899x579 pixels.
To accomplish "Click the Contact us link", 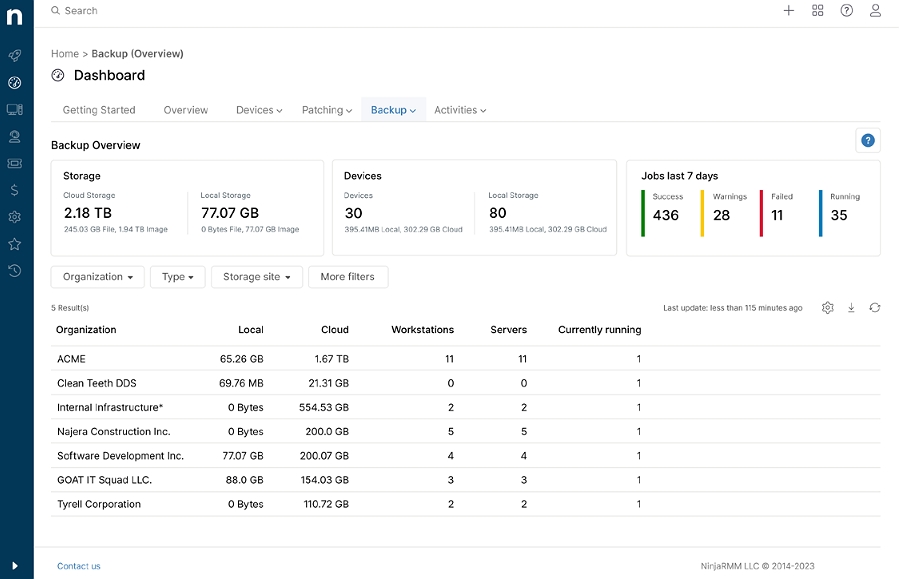I will pos(79,566).
